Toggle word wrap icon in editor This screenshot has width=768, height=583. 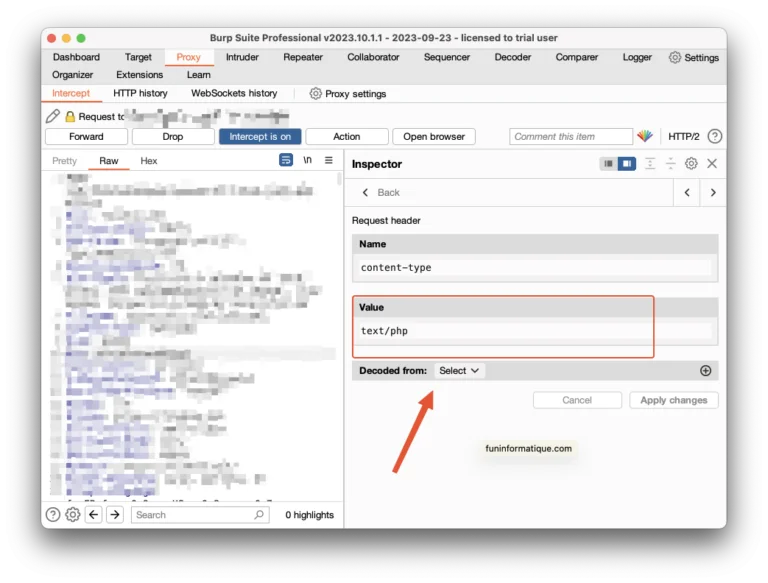point(286,160)
